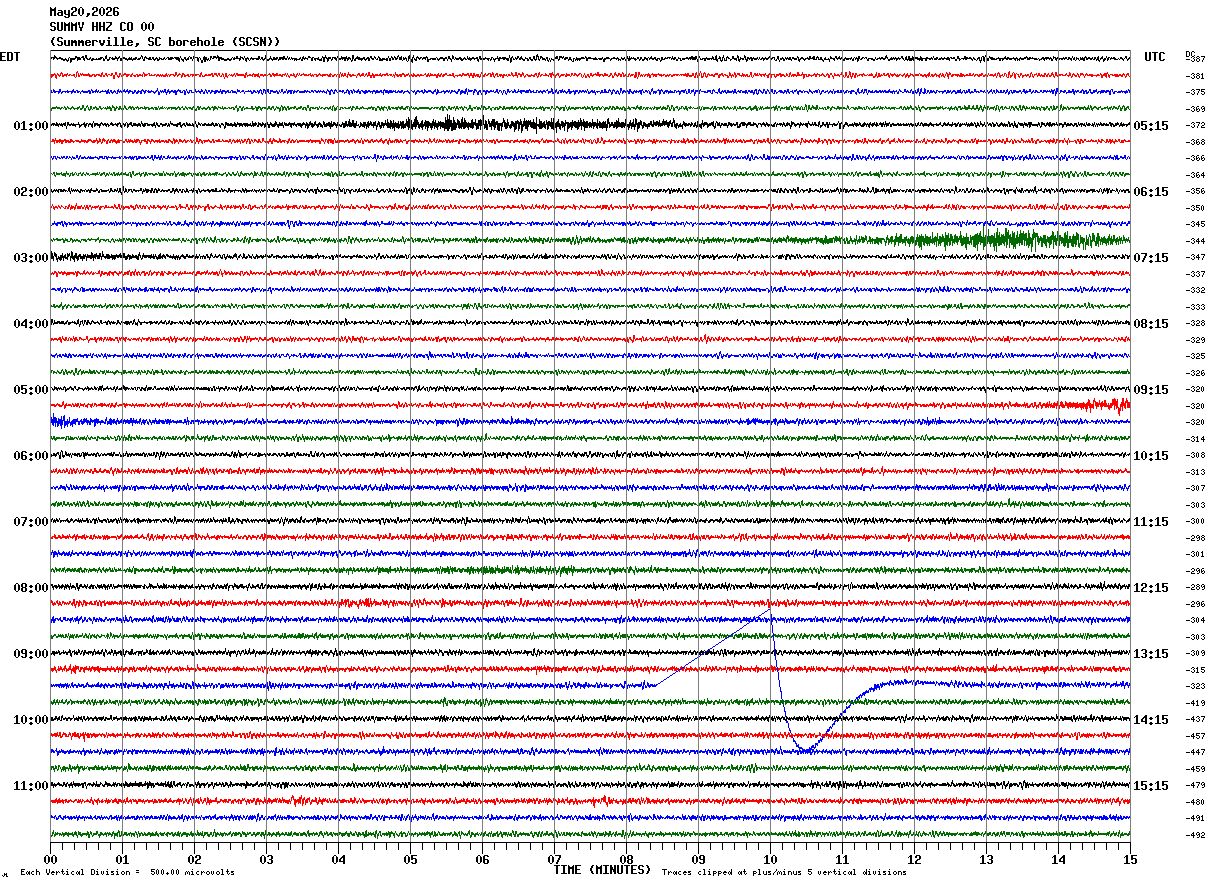This screenshot has width=1210, height=886.
Task: Select the SUMMV HHZ CO 00 station label
Action: (x=102, y=27)
